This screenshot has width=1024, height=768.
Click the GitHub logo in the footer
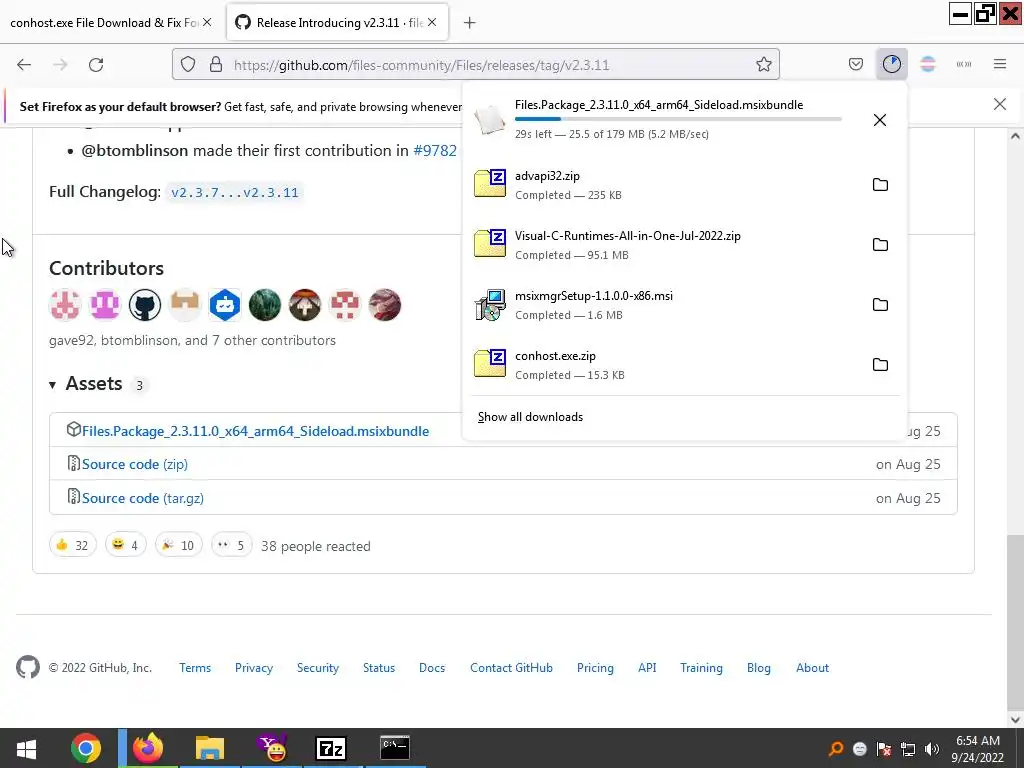[27, 667]
